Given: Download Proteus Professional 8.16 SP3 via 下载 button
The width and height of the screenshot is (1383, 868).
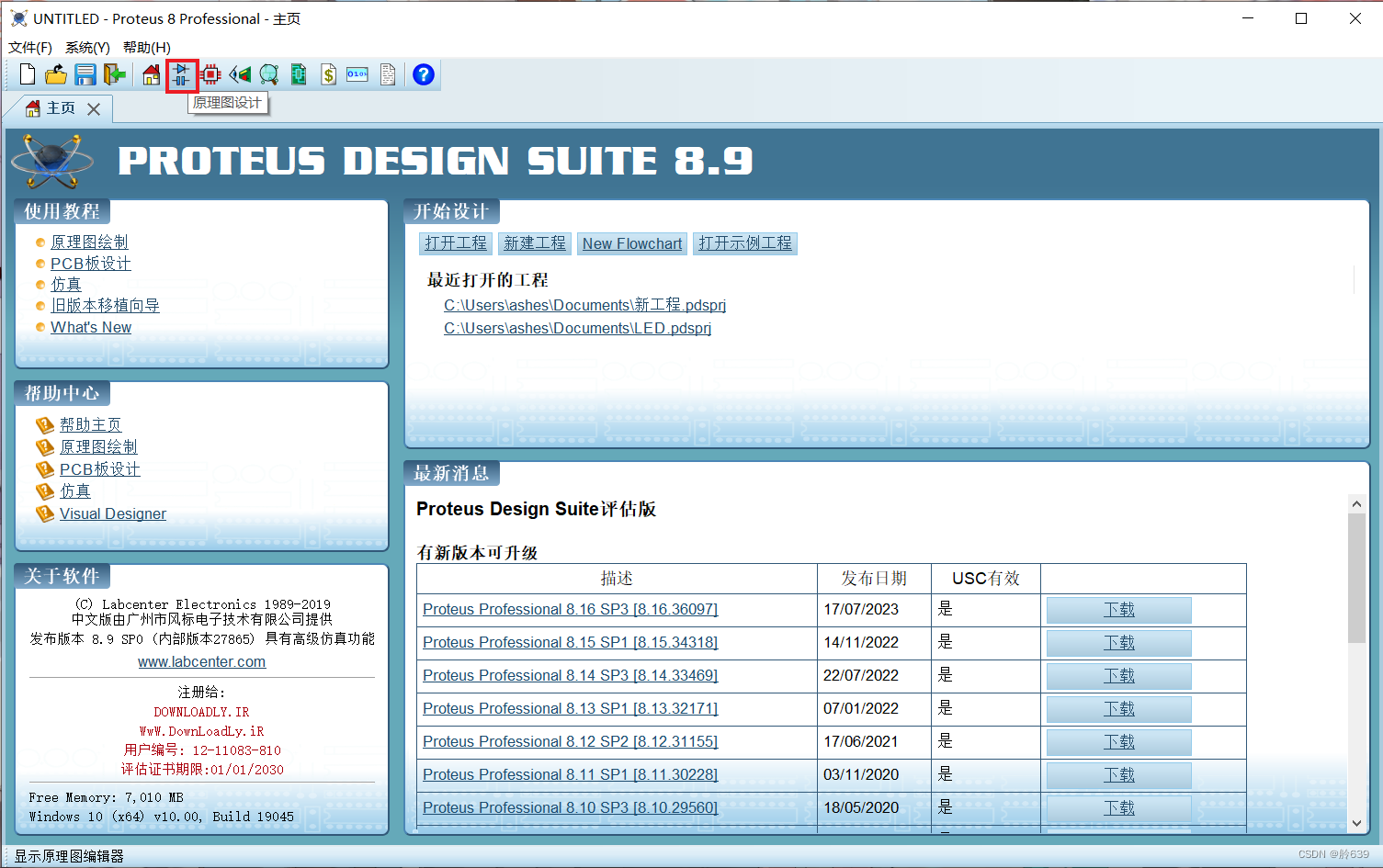Looking at the screenshot, I should pos(1117,609).
